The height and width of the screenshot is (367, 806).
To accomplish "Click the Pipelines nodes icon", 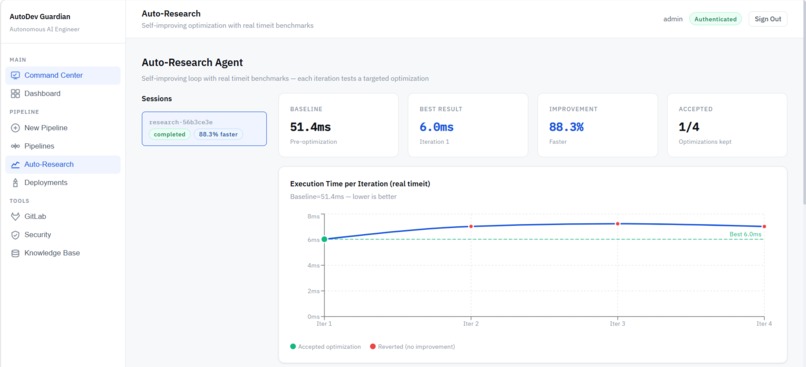I will 15,146.
